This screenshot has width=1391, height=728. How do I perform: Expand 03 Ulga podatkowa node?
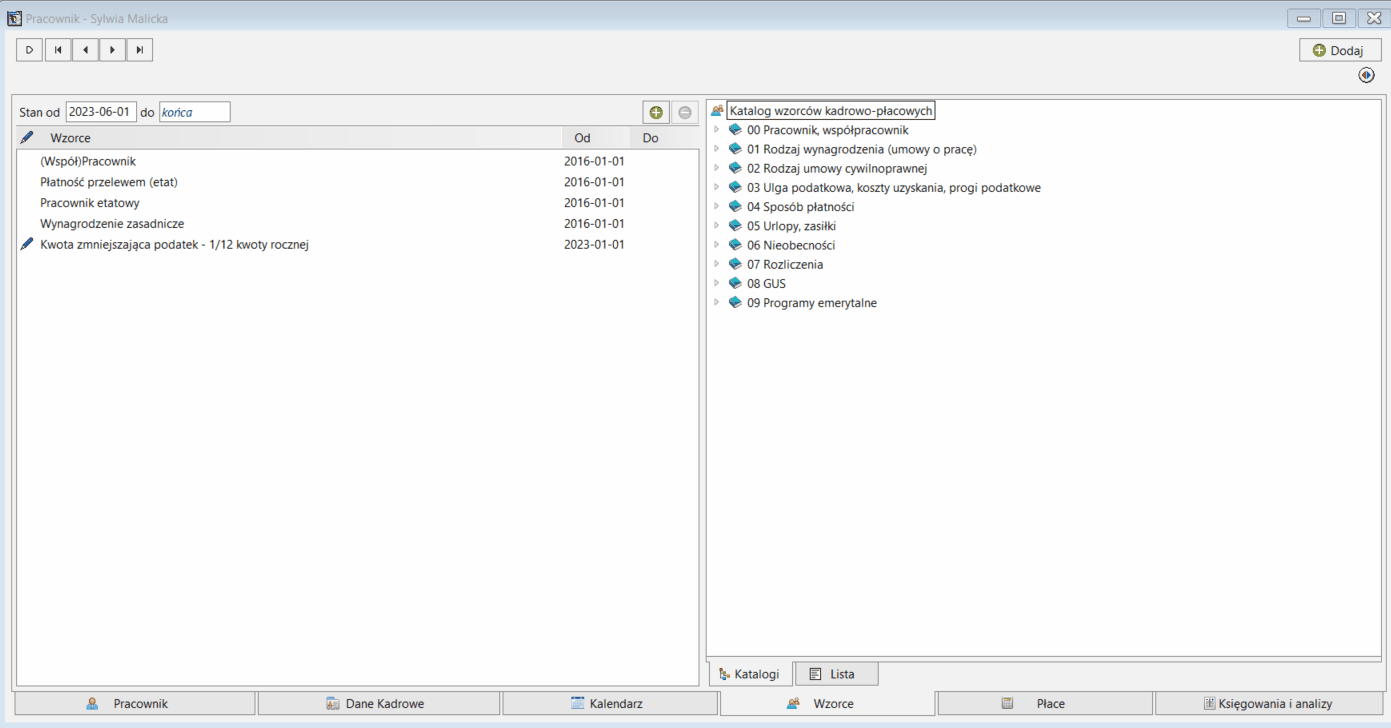pyautogui.click(x=716, y=187)
